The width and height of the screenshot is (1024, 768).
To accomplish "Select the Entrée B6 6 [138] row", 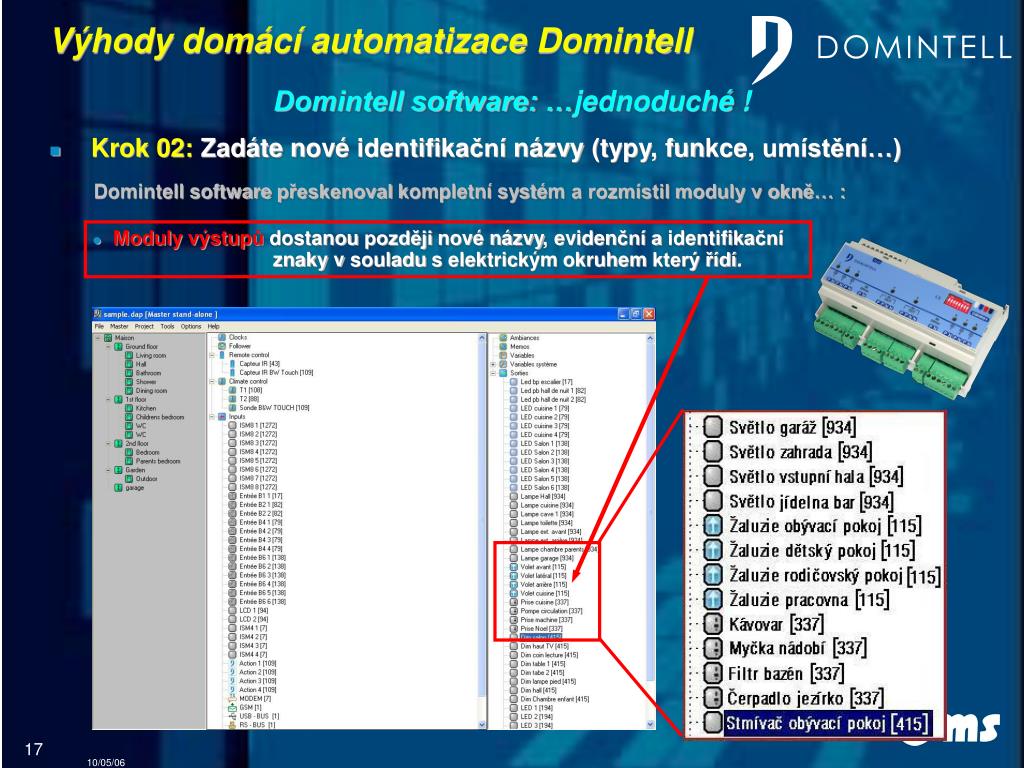I will (x=263, y=601).
